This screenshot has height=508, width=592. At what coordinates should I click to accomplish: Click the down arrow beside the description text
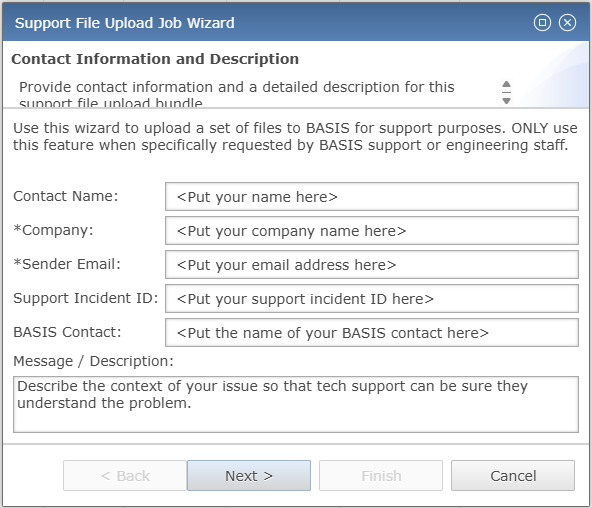point(507,101)
